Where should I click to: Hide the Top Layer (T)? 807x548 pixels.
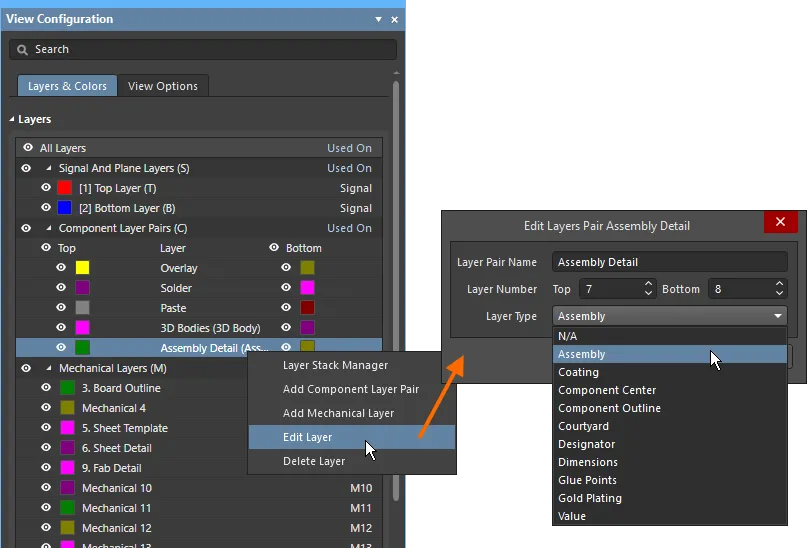click(x=46, y=188)
